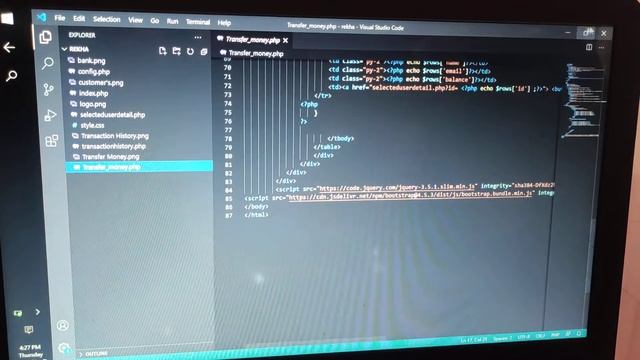The width and height of the screenshot is (640, 360).
Task: Click the Windows Start button
Action: (7, 18)
